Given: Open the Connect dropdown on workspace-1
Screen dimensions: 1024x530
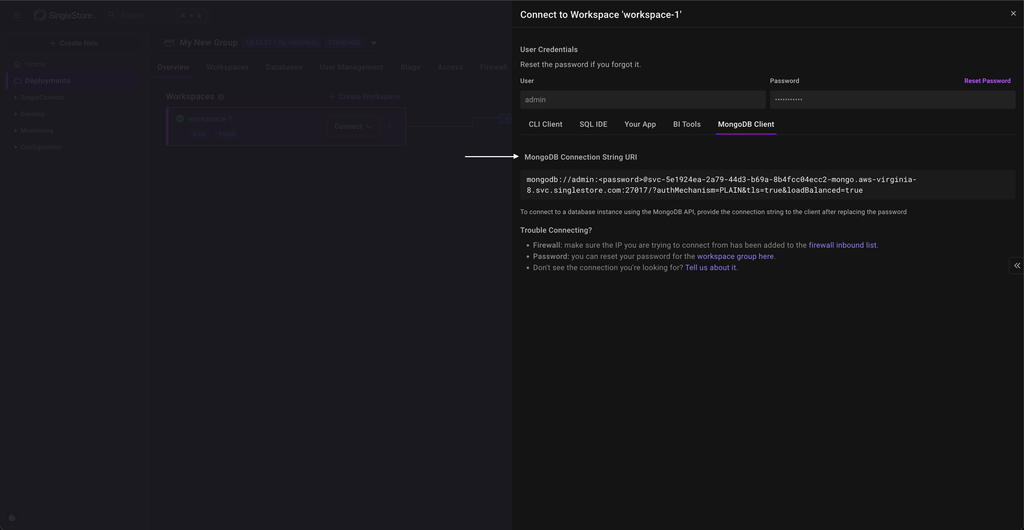Looking at the screenshot, I should tap(353, 127).
